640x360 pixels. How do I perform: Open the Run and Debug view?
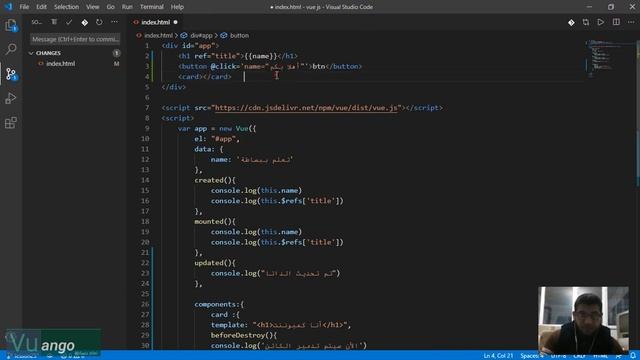pyautogui.click(x=11, y=98)
